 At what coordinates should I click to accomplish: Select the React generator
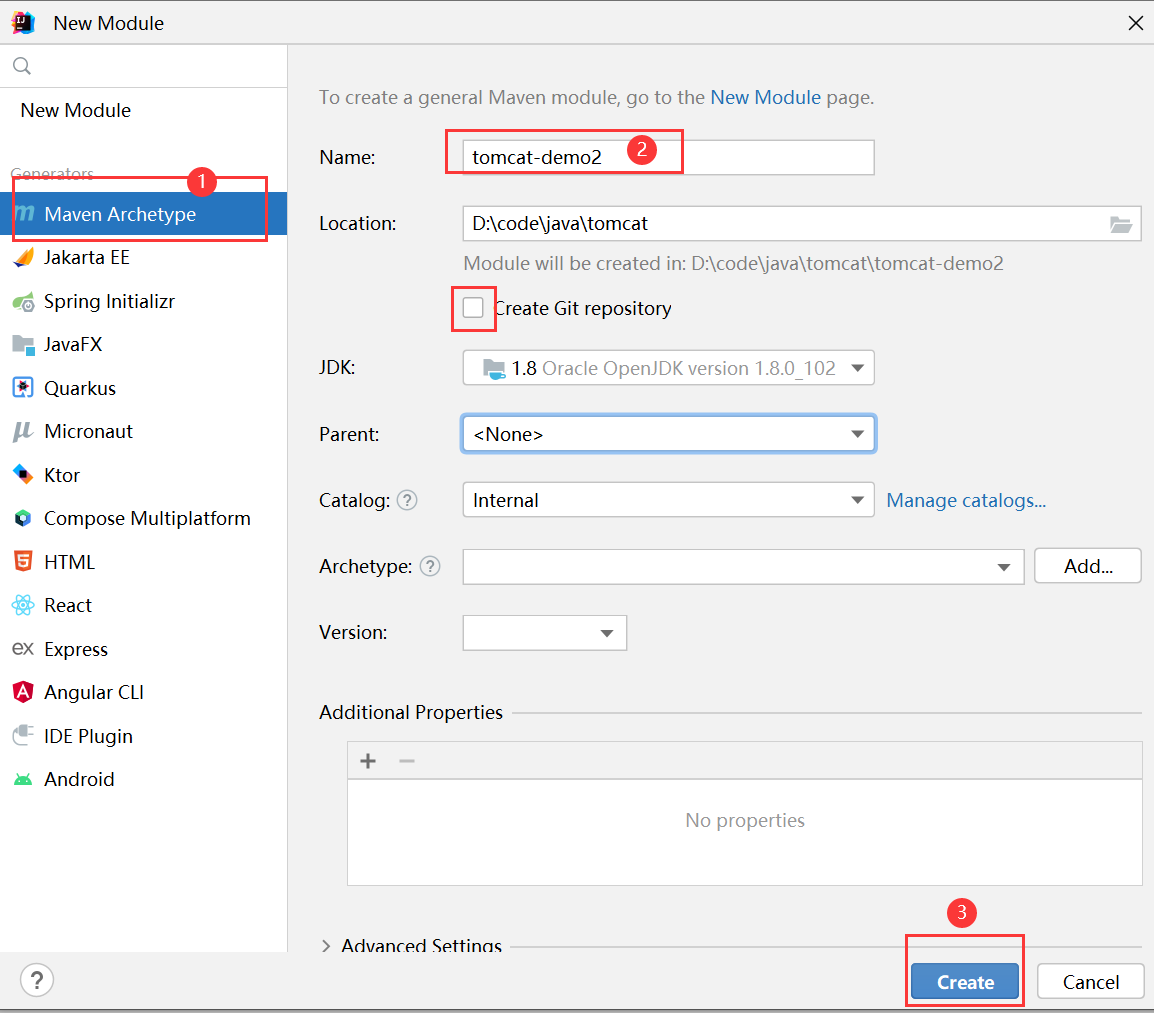(x=144, y=605)
